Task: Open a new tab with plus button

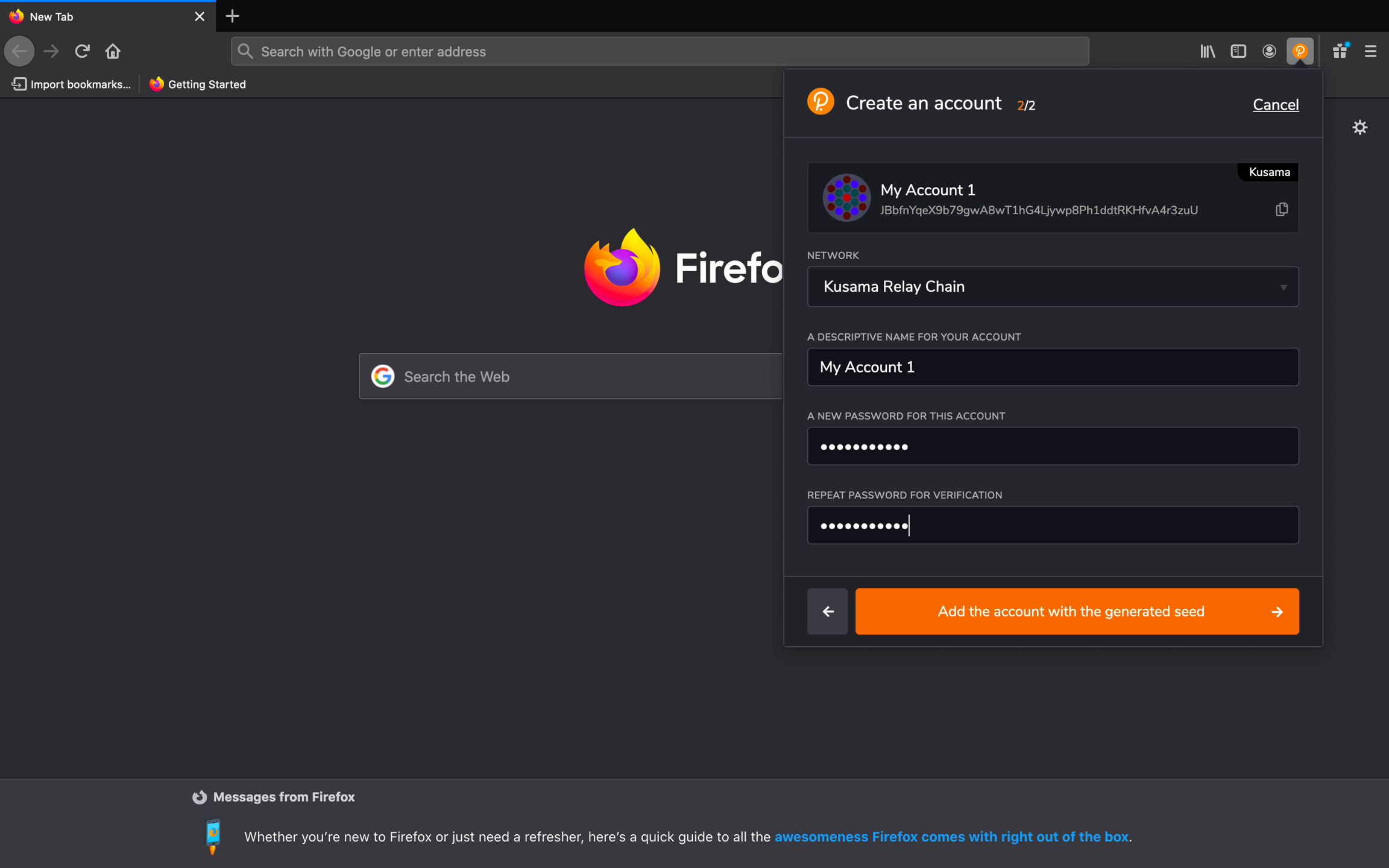Action: click(x=232, y=16)
